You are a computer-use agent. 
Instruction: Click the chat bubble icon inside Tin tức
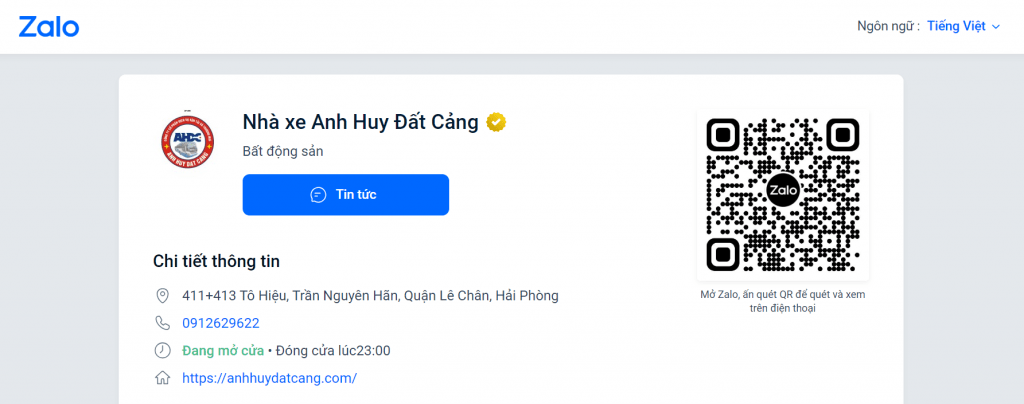[318, 195]
